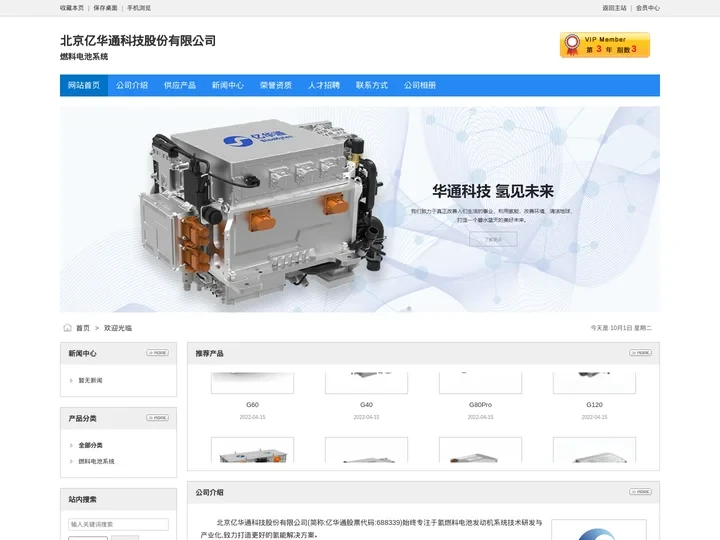Viewport: 720px width, 540px height.
Task: Click the 收藏本页 link in top bar
Action: (72, 8)
